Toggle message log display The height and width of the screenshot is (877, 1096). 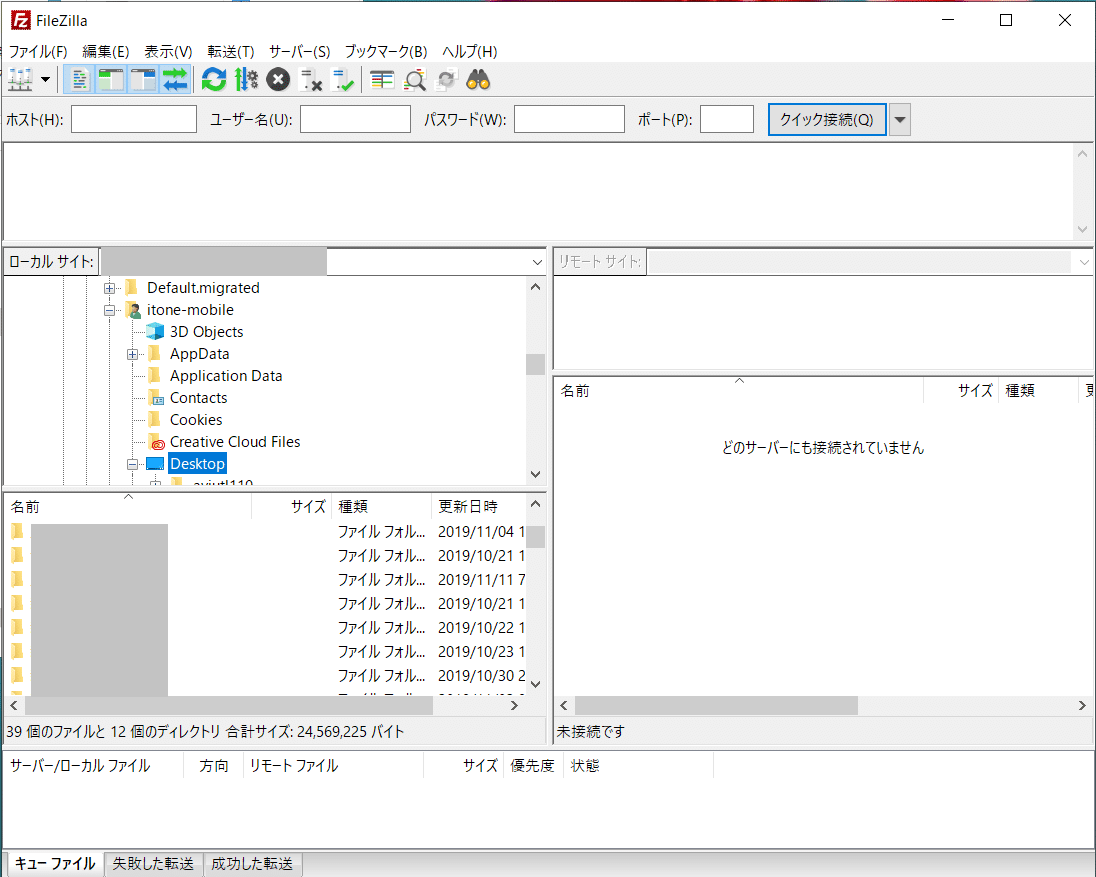click(x=78, y=80)
